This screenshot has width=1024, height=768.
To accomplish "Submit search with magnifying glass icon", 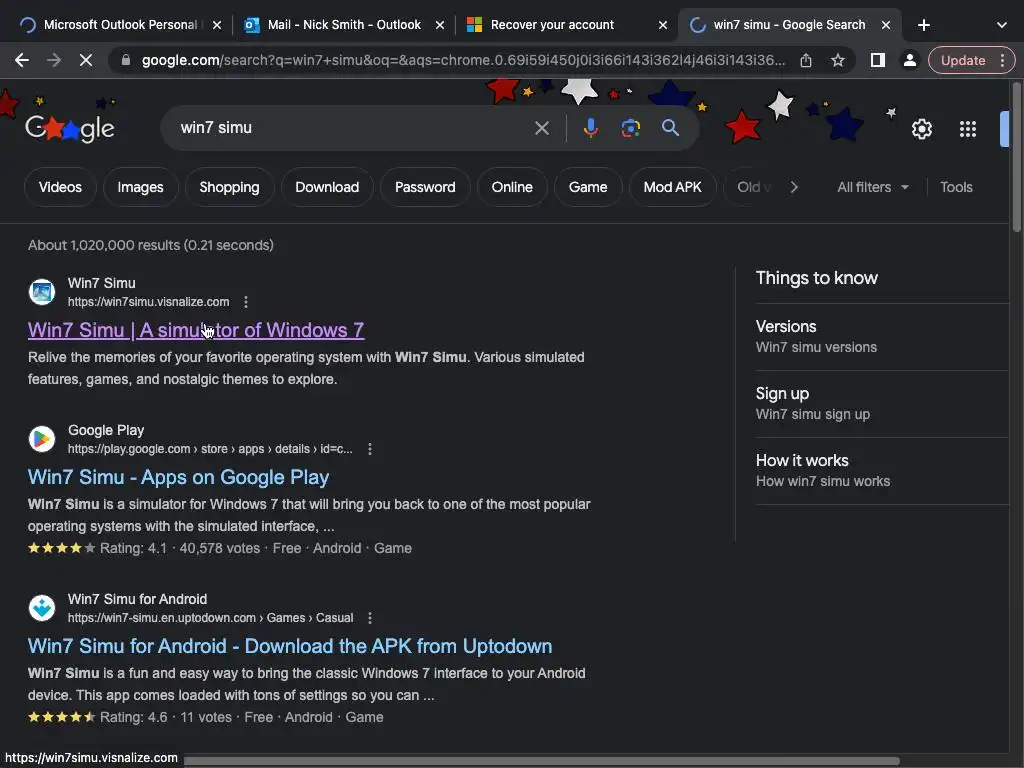I will pyautogui.click(x=671, y=128).
